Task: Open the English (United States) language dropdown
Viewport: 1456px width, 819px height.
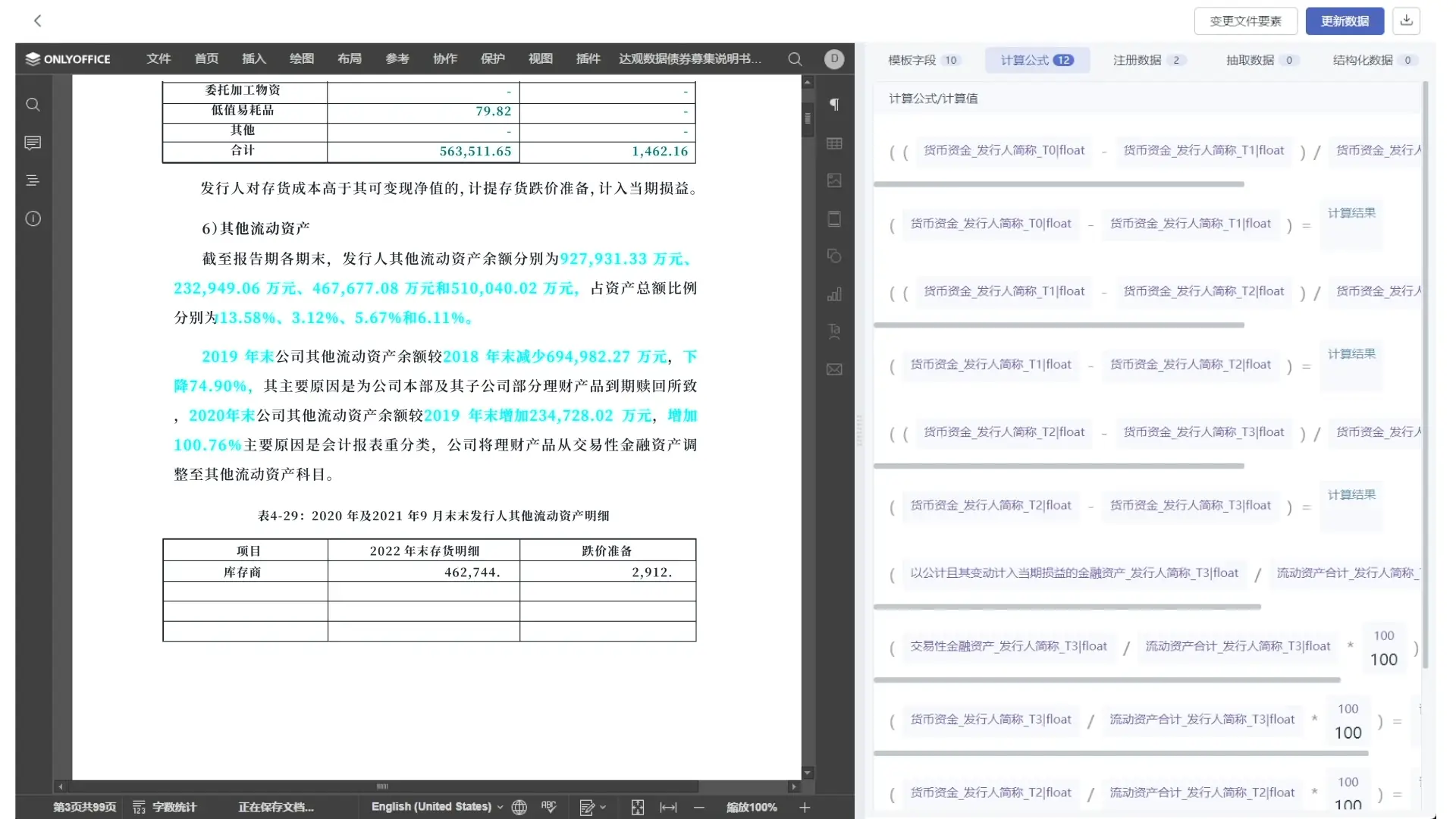Action: click(437, 807)
